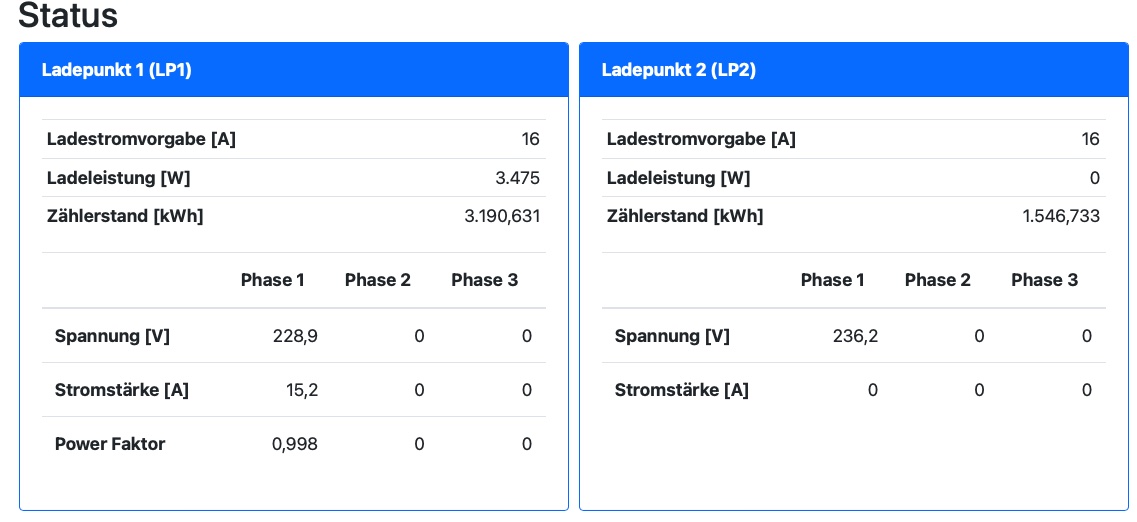The height and width of the screenshot is (522, 1137).
Task: Click the Zählerstand [kWh] label in LP2
Action: [685, 216]
